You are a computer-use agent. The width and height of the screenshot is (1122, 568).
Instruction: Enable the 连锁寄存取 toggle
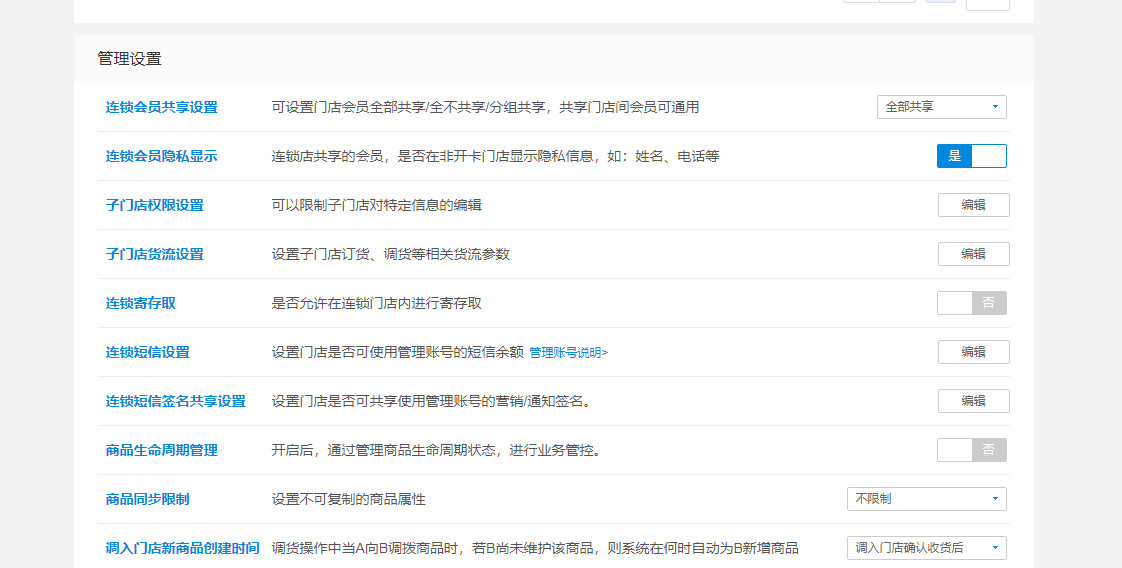[971, 303]
